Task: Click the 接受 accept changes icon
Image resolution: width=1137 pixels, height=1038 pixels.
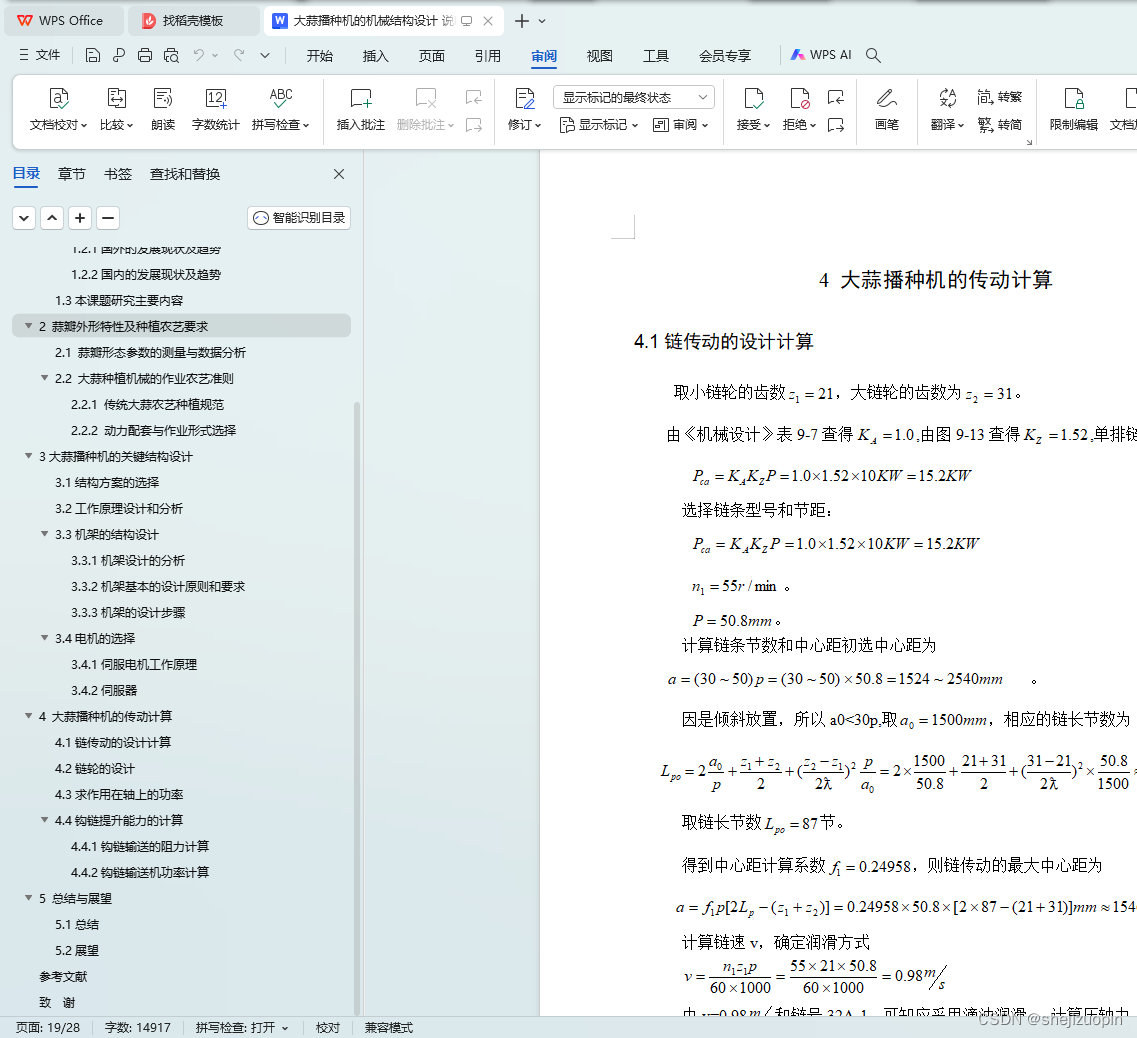Action: pyautogui.click(x=753, y=99)
